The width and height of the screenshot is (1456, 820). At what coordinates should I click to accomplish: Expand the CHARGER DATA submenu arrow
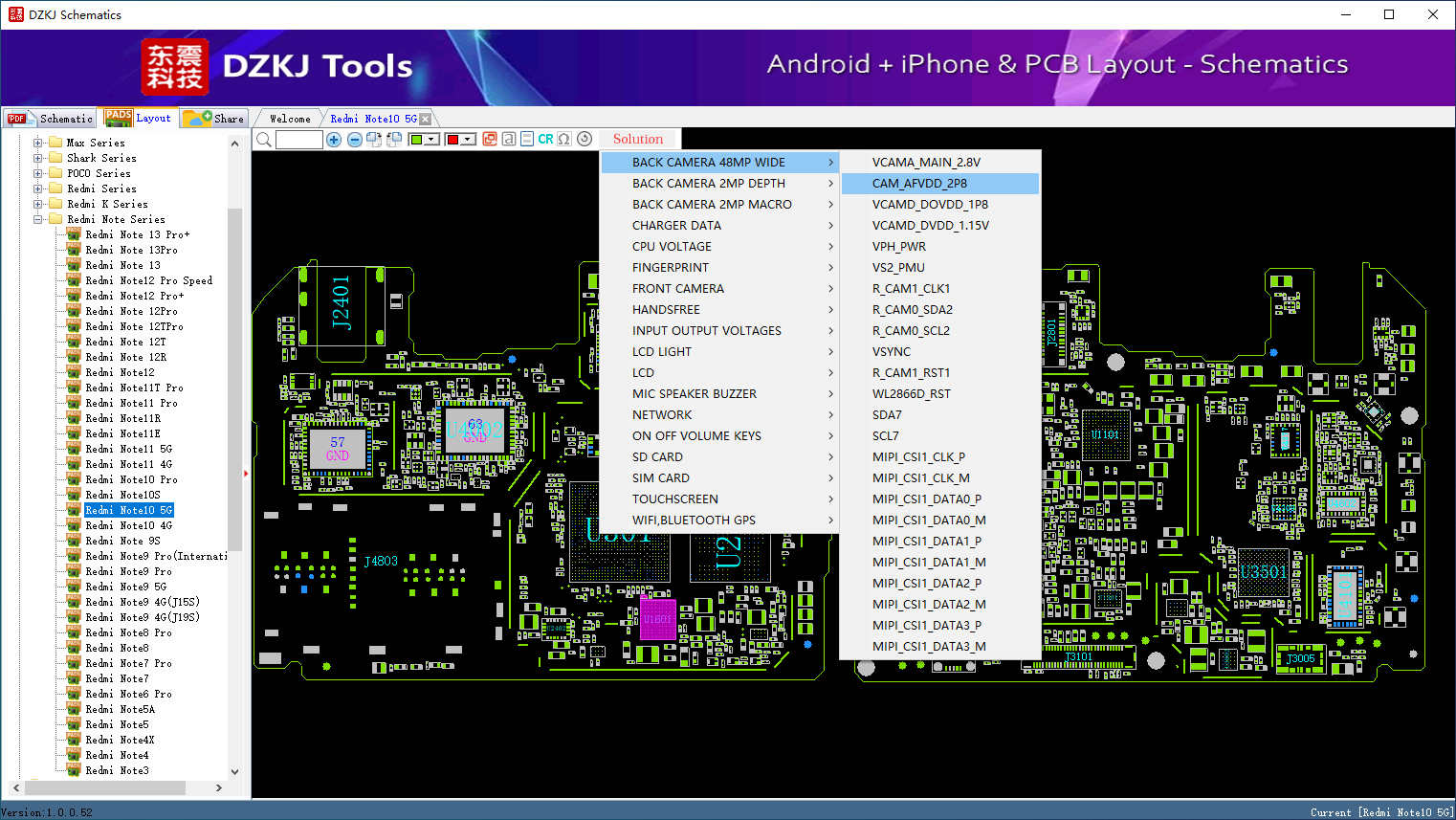pos(830,226)
